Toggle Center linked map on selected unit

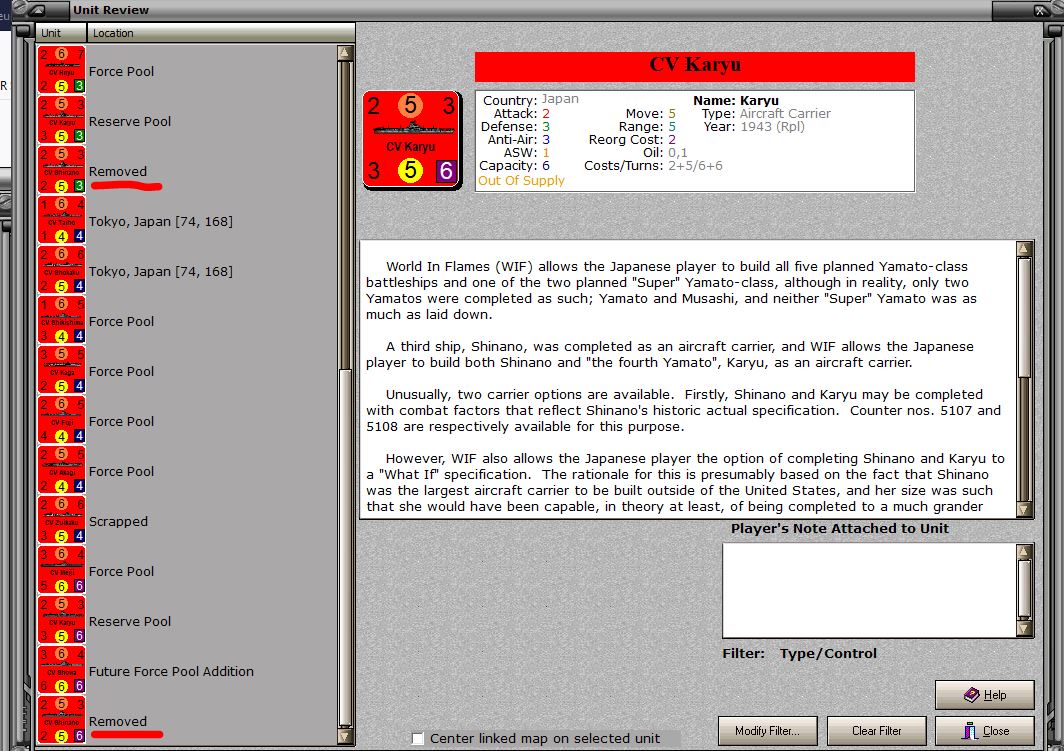(x=418, y=739)
